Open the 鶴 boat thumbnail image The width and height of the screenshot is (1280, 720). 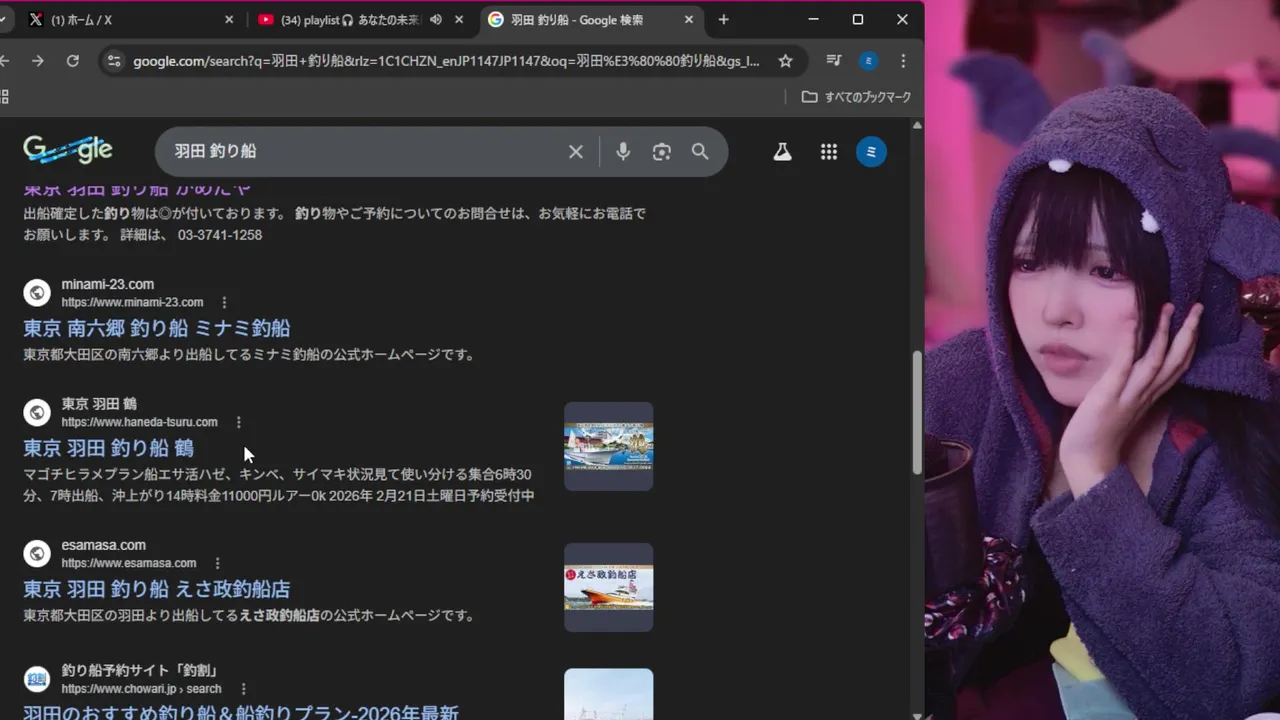click(608, 446)
